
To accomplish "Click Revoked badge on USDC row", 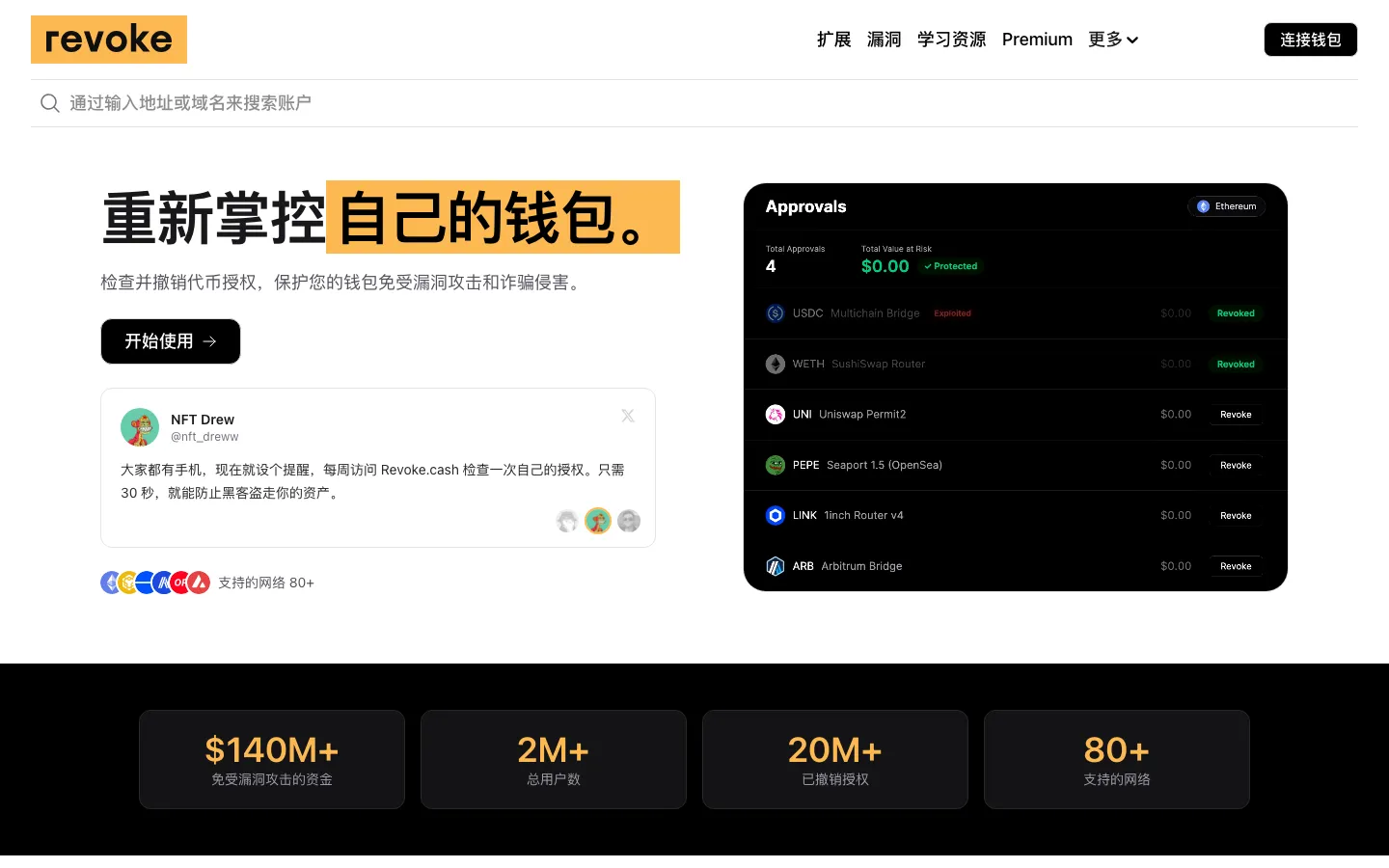I will click(1236, 313).
